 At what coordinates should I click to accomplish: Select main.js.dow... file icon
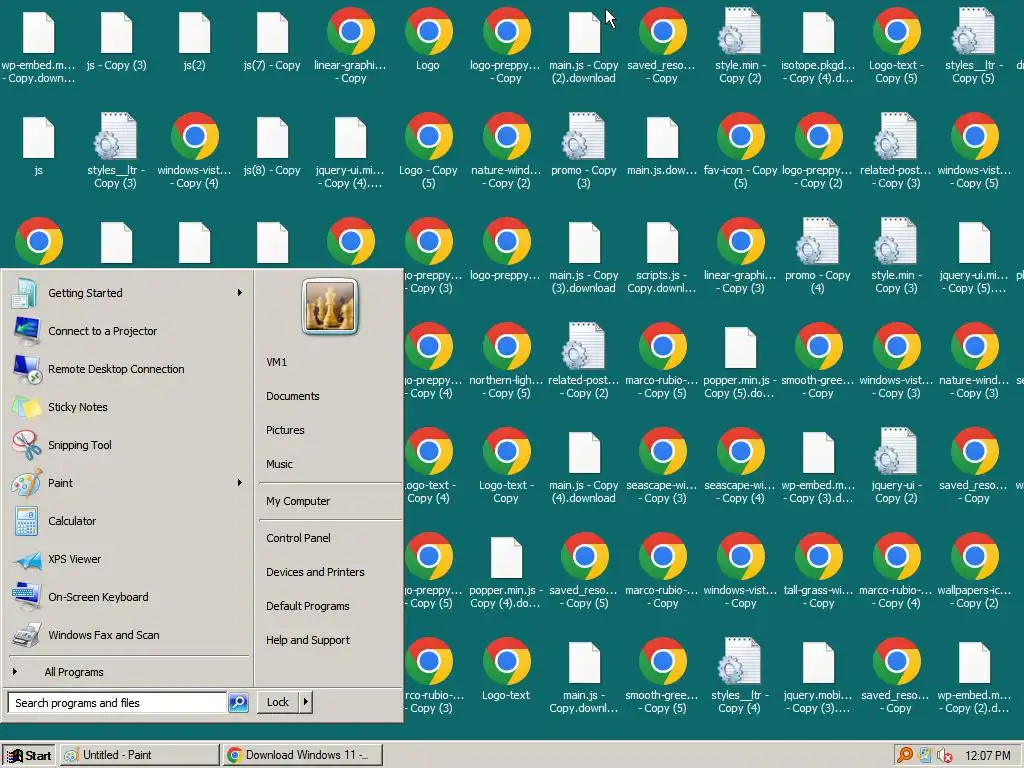pos(662,146)
